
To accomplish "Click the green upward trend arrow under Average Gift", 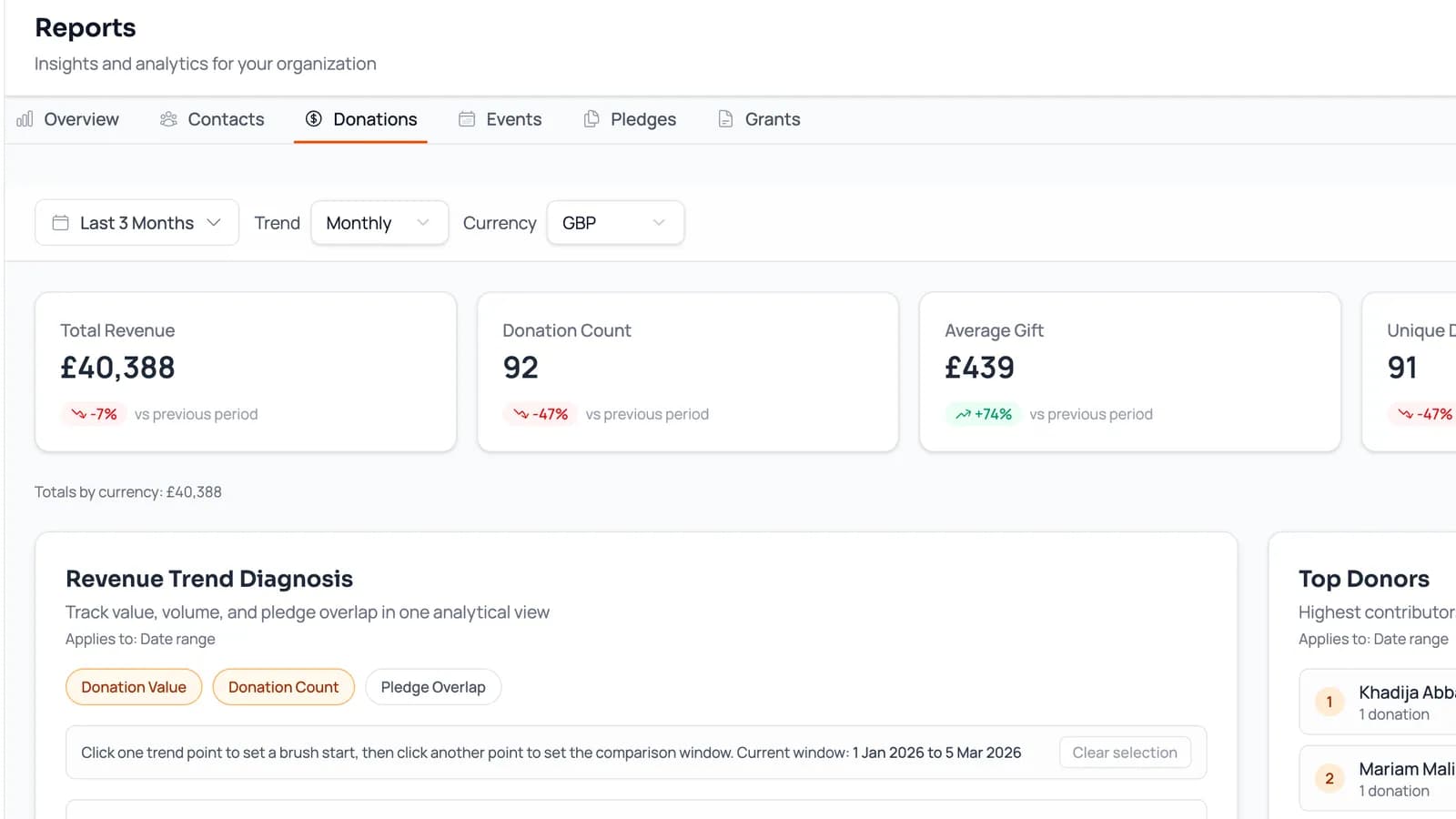I will point(962,414).
